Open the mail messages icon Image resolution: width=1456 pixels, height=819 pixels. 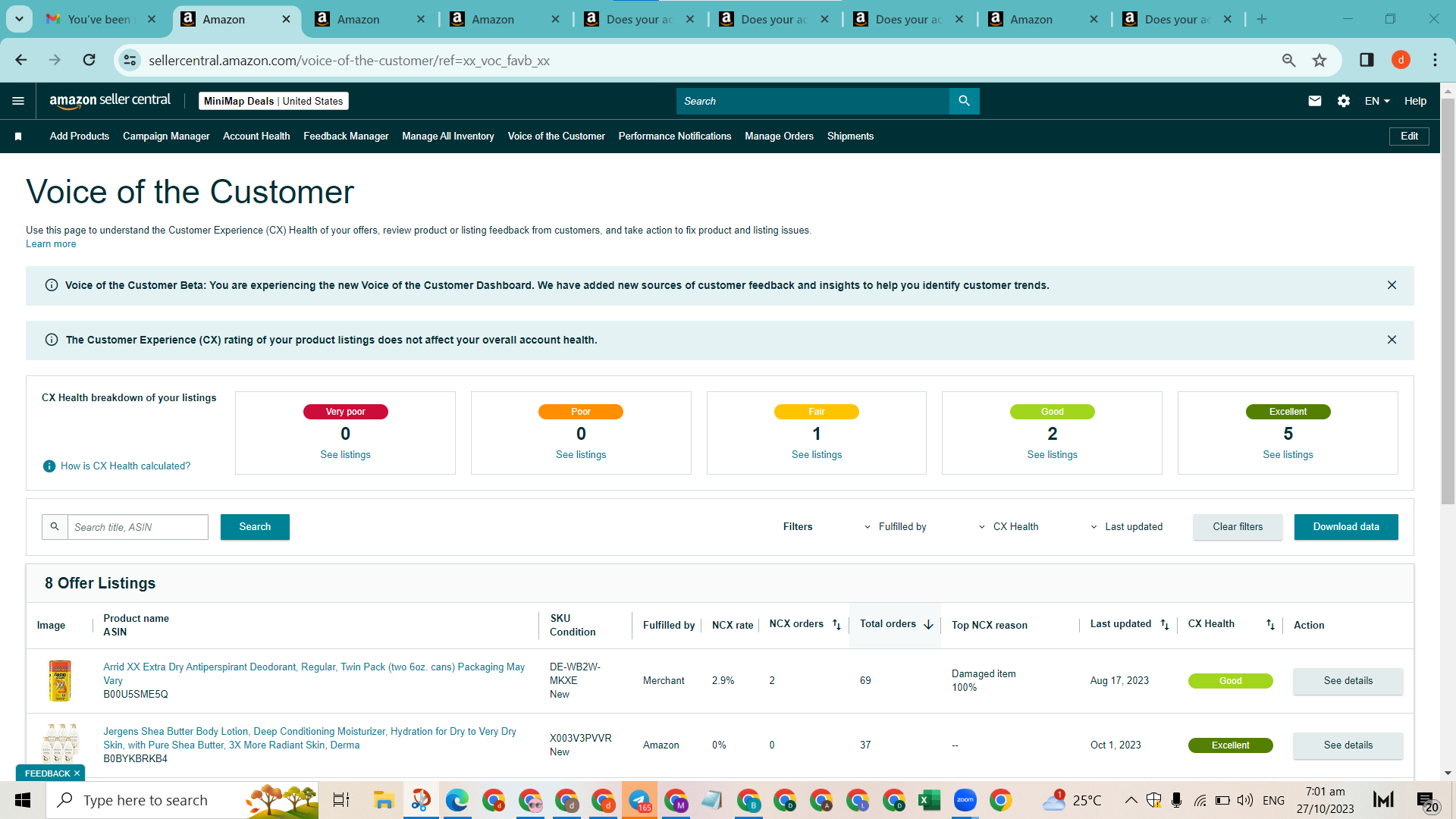pyautogui.click(x=1315, y=101)
